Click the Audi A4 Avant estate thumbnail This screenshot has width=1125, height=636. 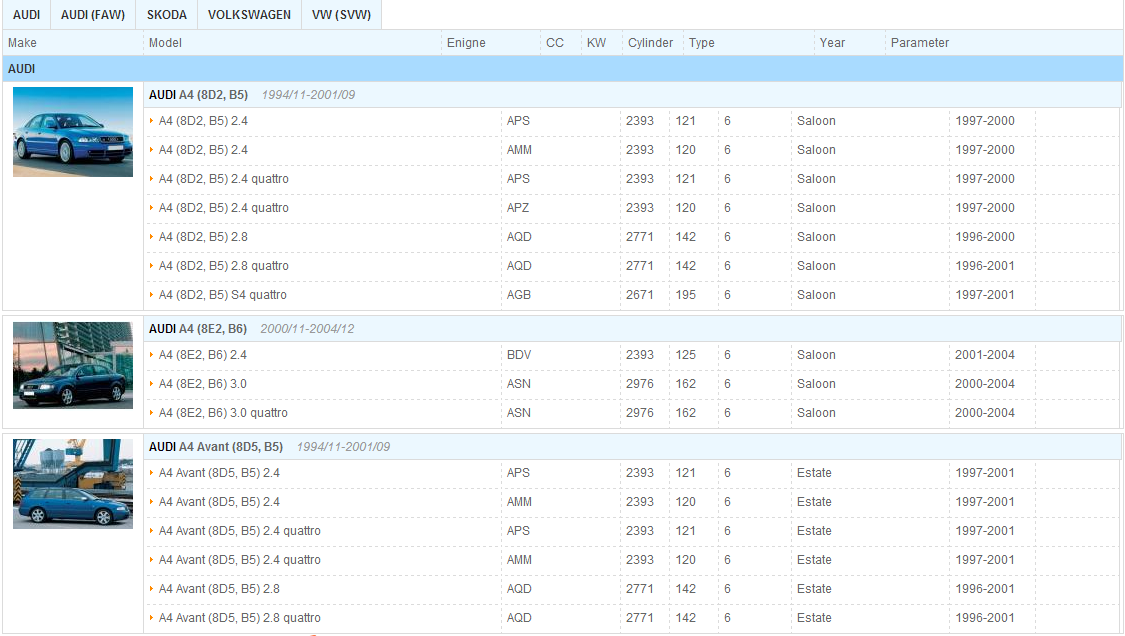click(x=72, y=484)
